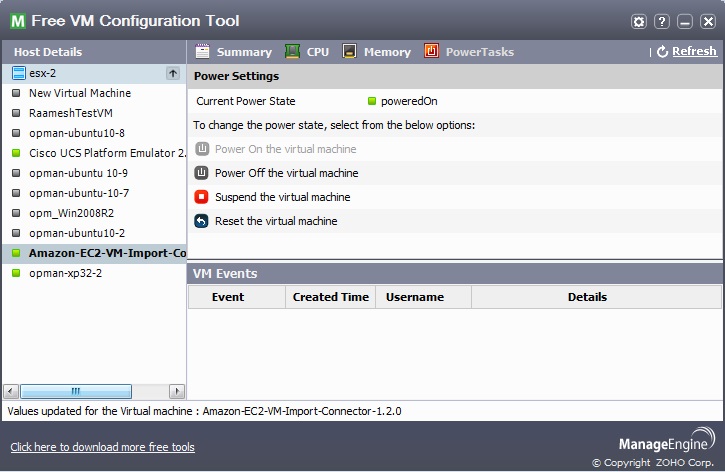Click scrollbar right arrow in host list
725x472 pixels.
coord(177,392)
